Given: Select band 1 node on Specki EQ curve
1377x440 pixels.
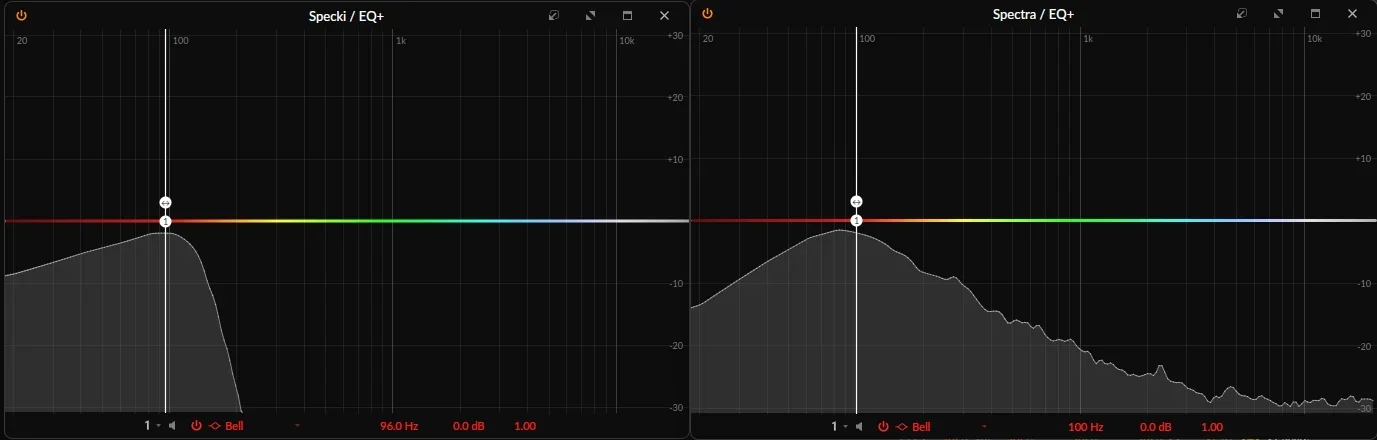Looking at the screenshot, I should (x=166, y=221).
